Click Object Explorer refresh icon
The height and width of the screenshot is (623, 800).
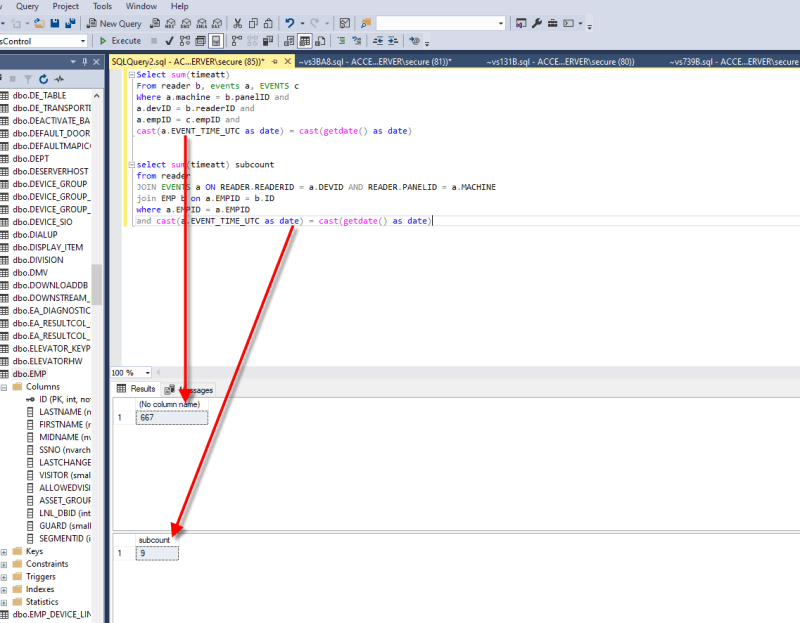tap(44, 79)
